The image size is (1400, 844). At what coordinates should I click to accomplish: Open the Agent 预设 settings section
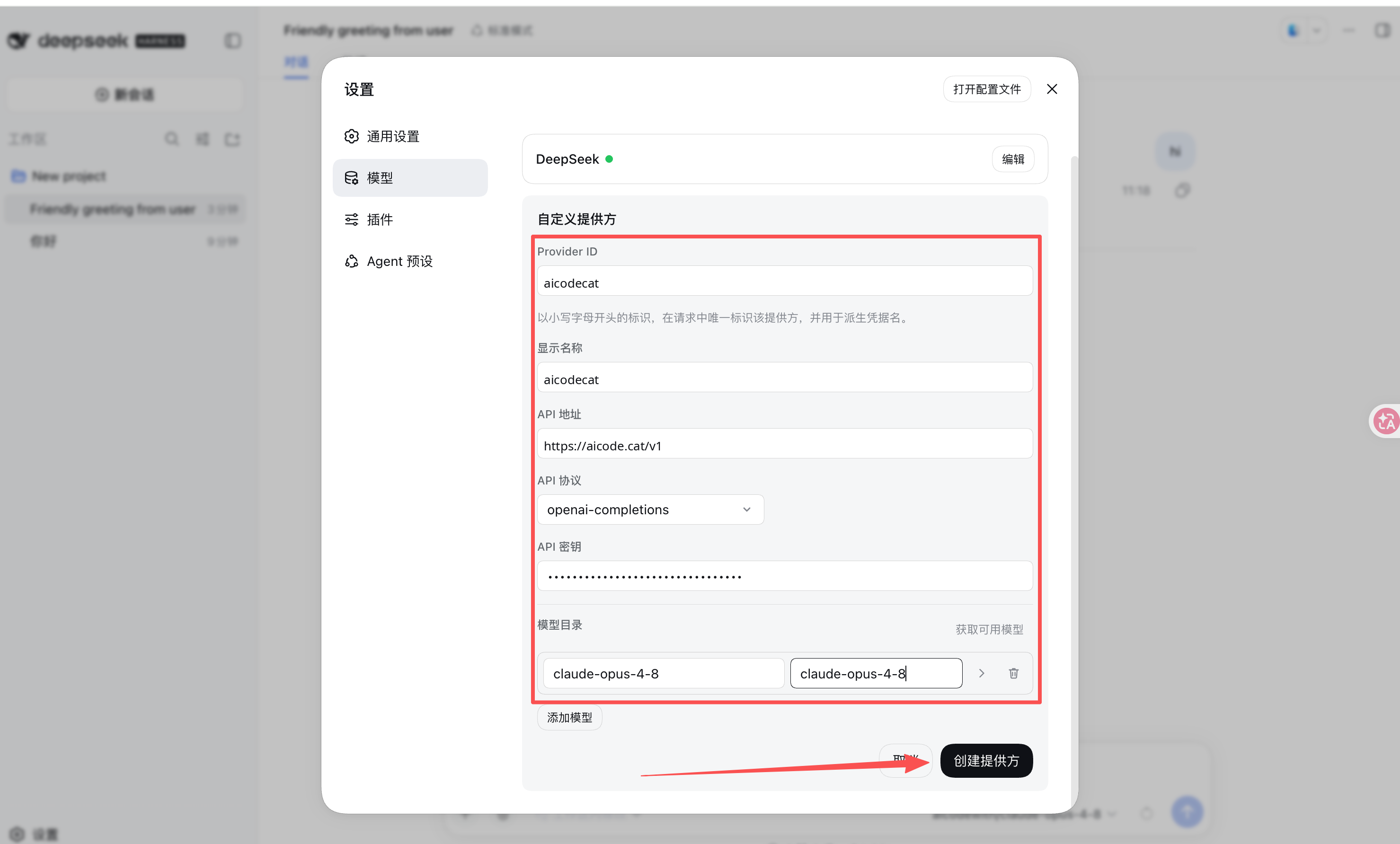click(410, 261)
